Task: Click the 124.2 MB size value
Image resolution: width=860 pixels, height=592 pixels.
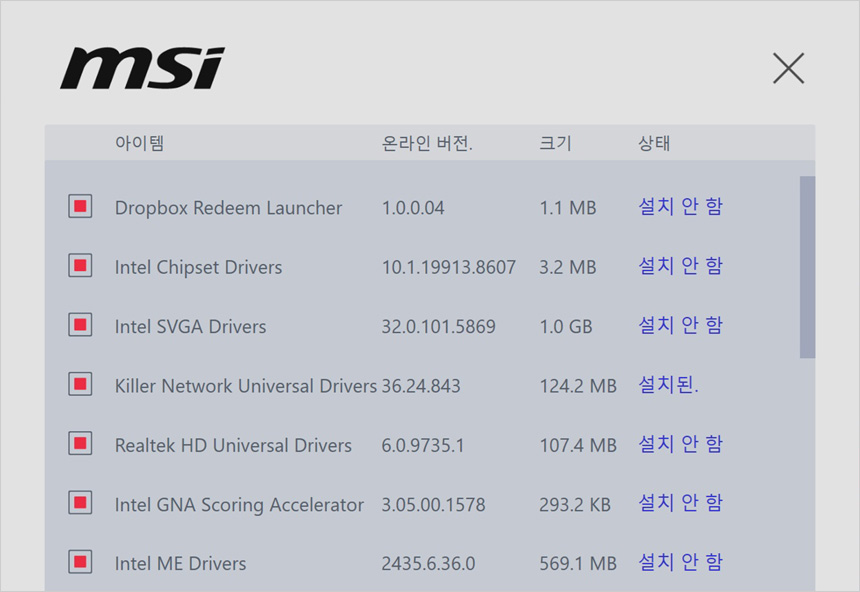Action: (578, 386)
